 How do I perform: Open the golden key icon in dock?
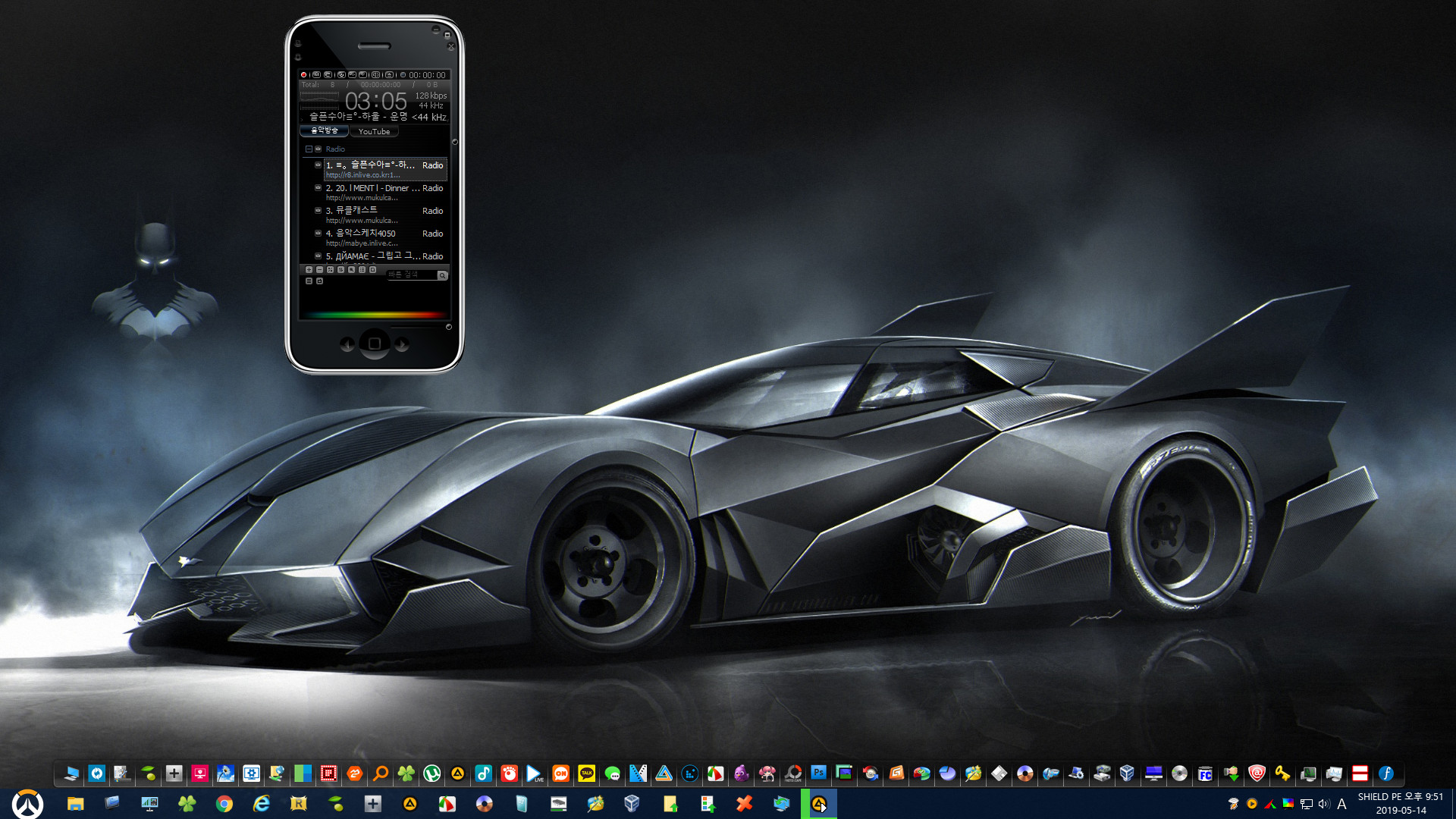1282,773
